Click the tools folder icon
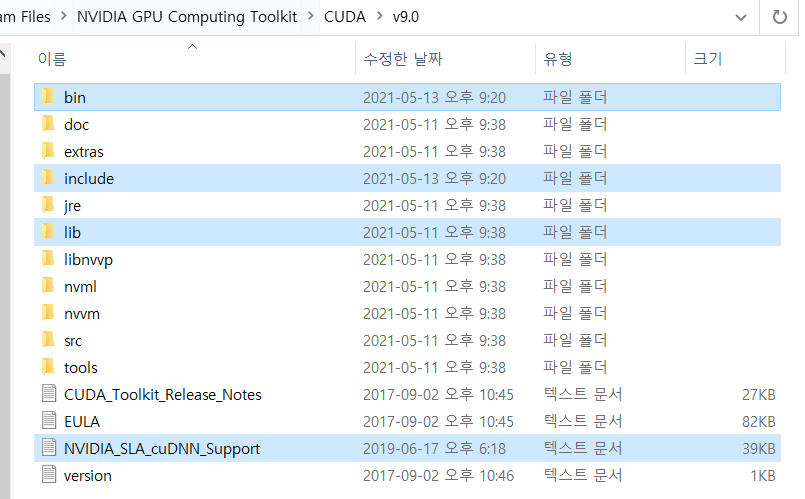The image size is (805, 499). [48, 367]
